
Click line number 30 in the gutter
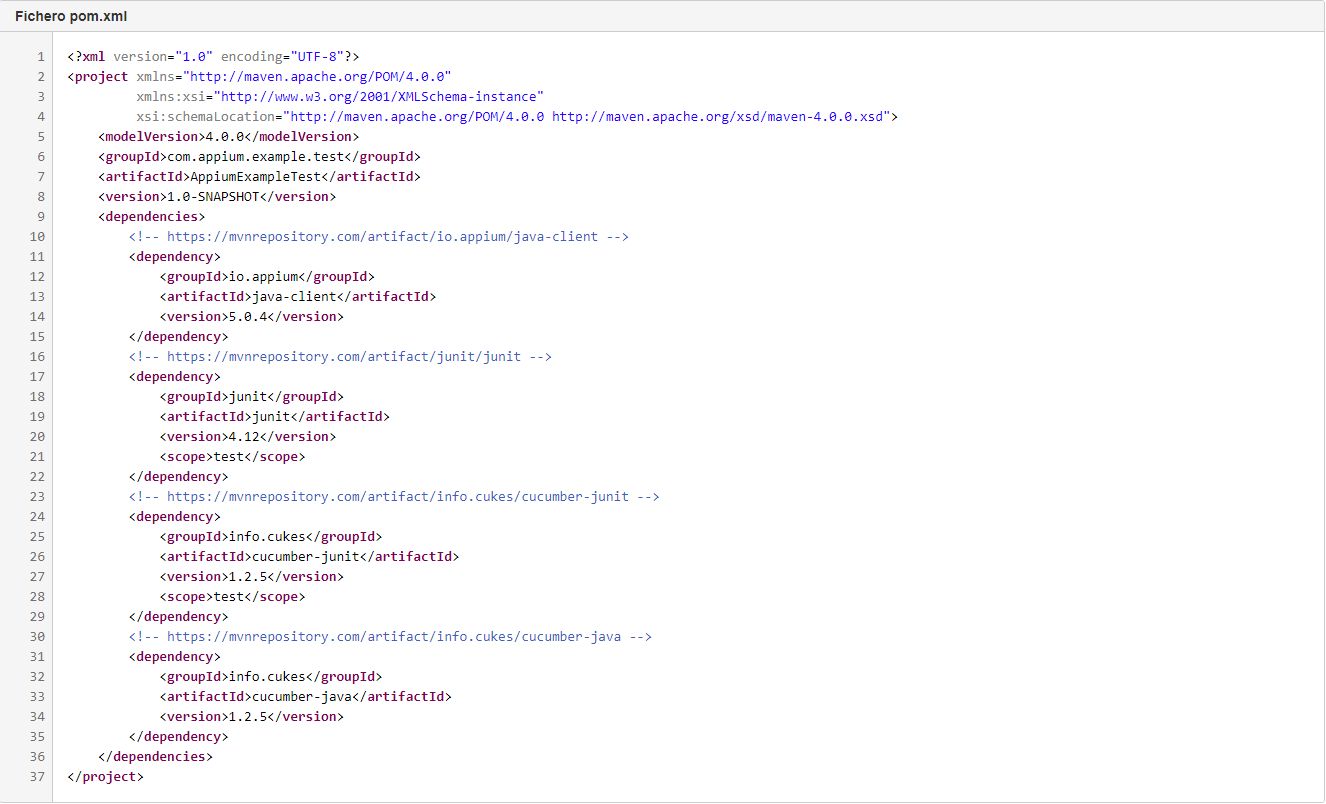pos(37,636)
